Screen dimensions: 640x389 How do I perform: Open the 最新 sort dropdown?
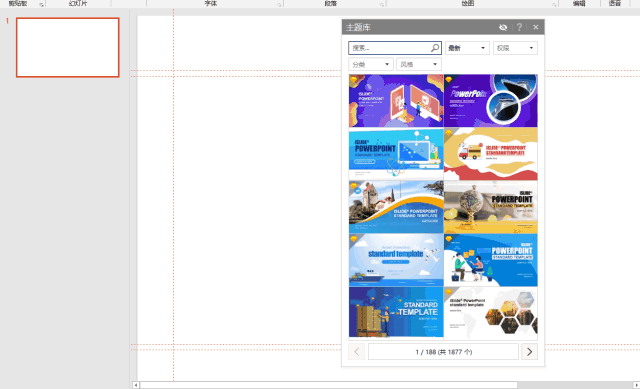tap(467, 48)
